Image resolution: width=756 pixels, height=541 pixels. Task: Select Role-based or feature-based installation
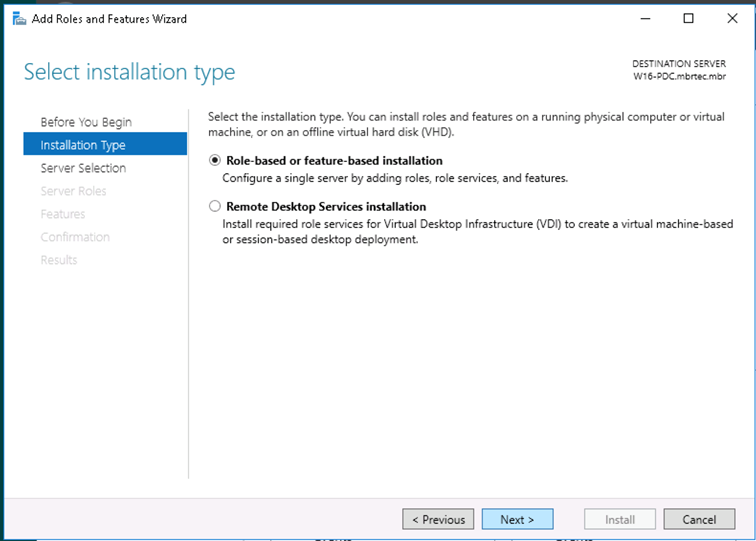click(215, 161)
